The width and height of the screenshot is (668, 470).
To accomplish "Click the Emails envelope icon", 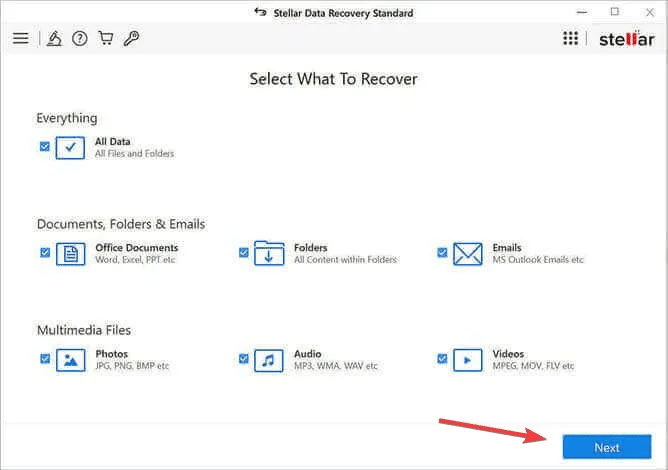I will 467,254.
